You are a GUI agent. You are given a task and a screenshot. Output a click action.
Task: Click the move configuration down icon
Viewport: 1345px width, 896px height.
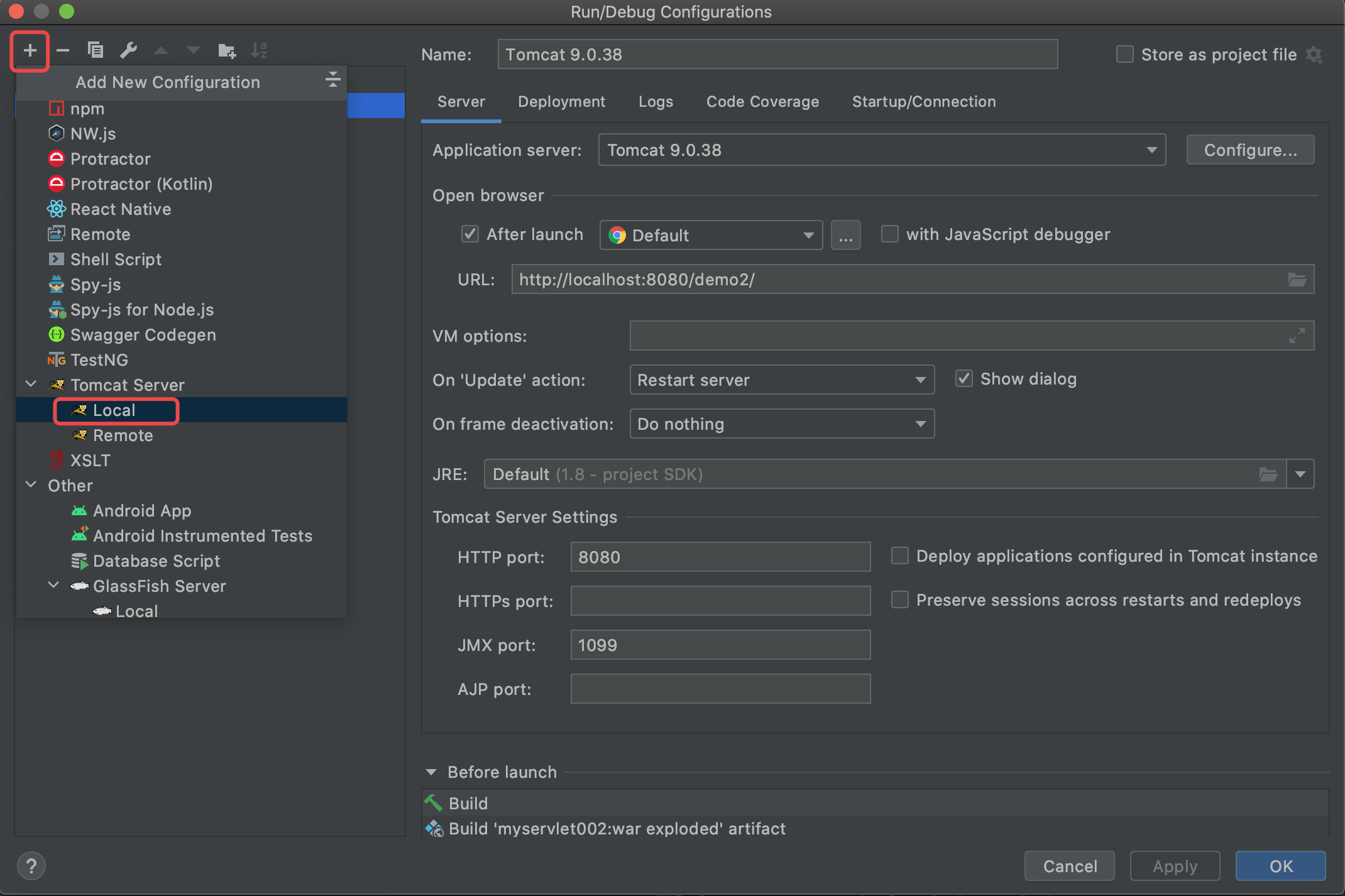[192, 49]
